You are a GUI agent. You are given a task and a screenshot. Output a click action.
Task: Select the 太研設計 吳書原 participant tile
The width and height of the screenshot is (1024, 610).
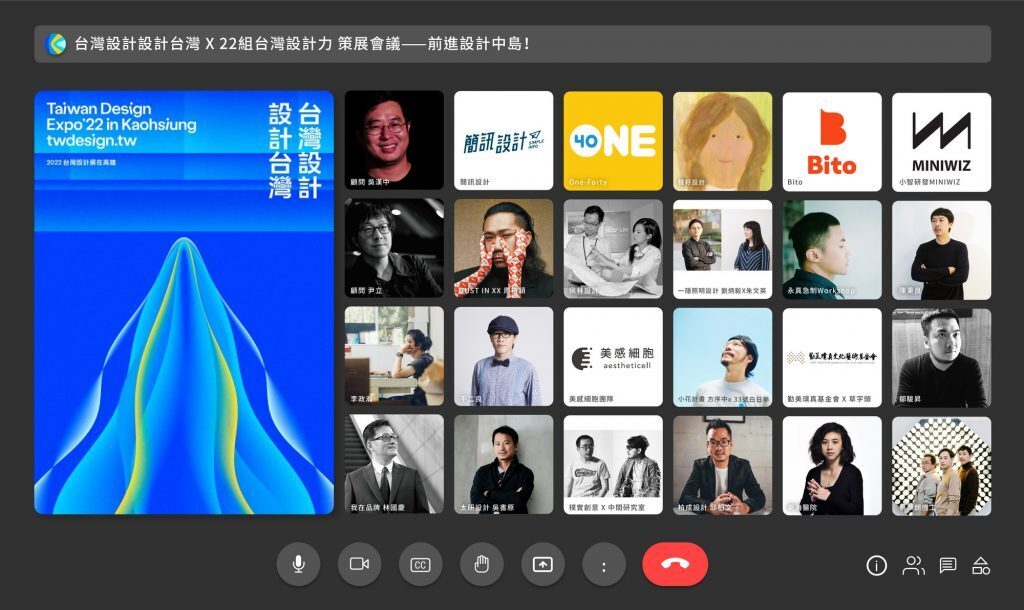pos(504,464)
